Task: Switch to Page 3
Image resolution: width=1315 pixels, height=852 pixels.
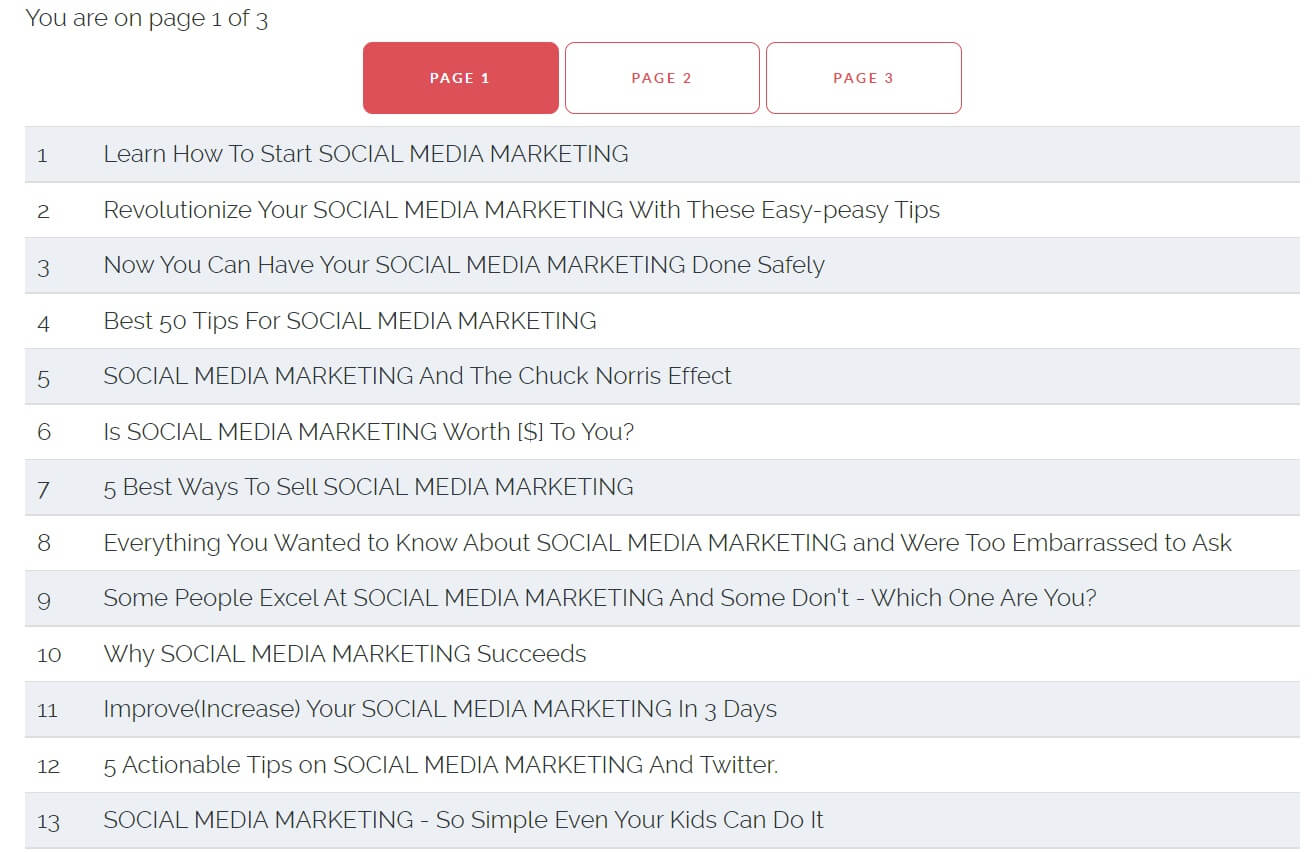Action: click(x=864, y=78)
